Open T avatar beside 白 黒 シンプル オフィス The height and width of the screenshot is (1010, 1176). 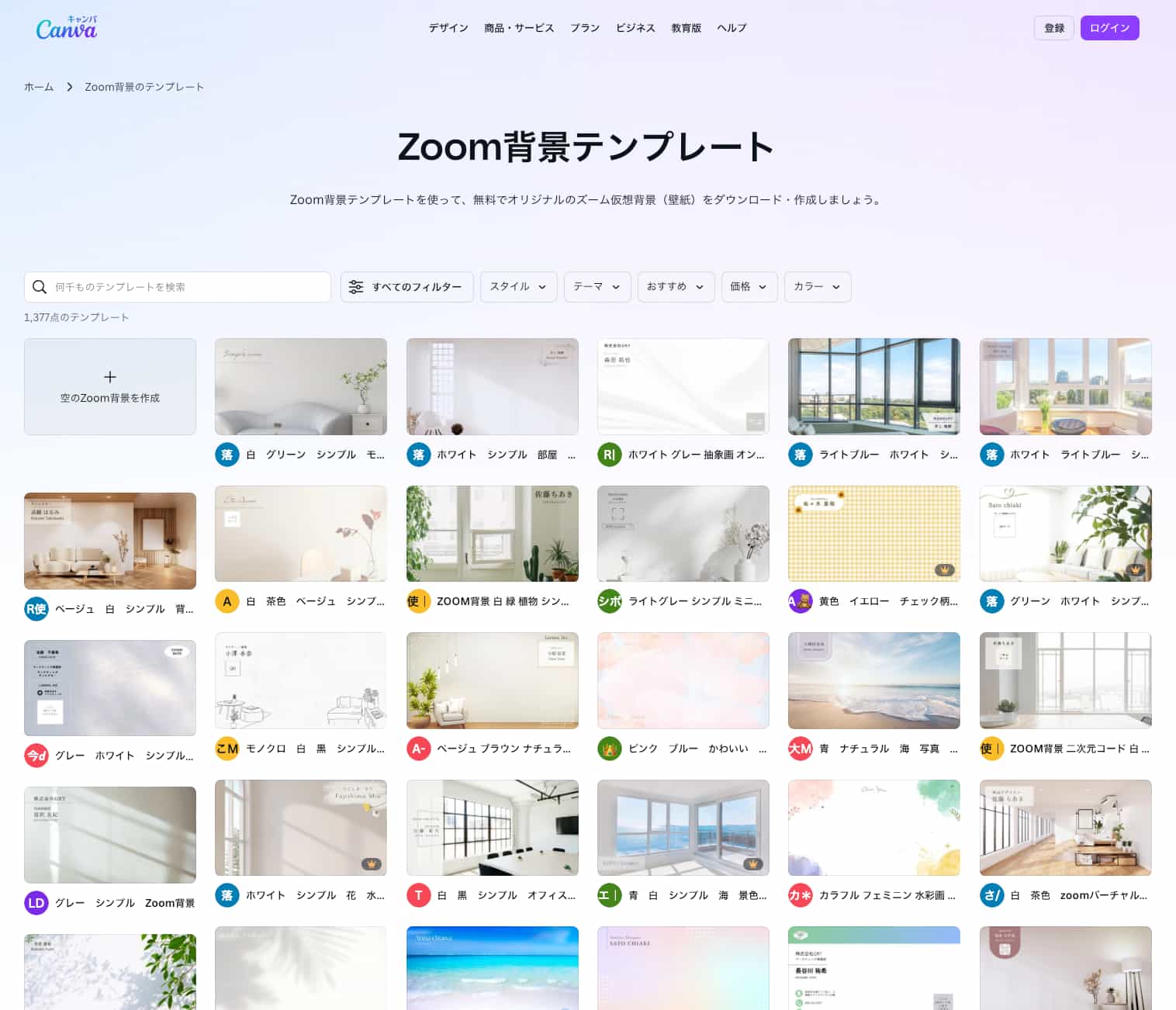419,895
